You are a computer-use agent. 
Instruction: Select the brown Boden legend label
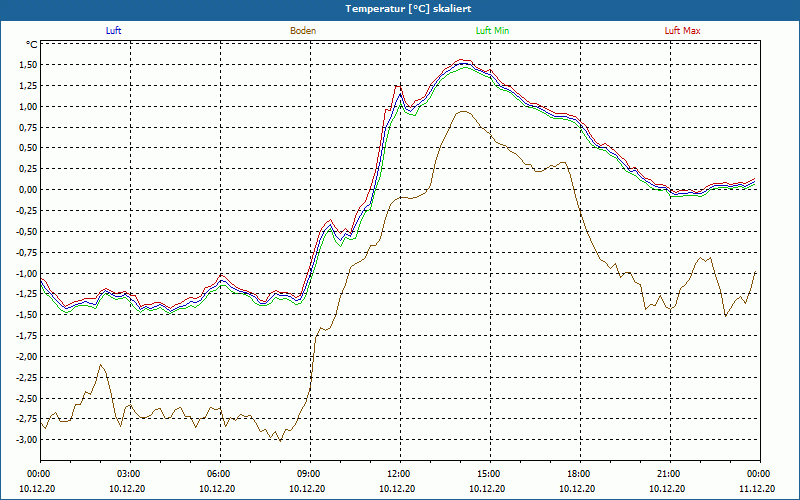coord(303,31)
